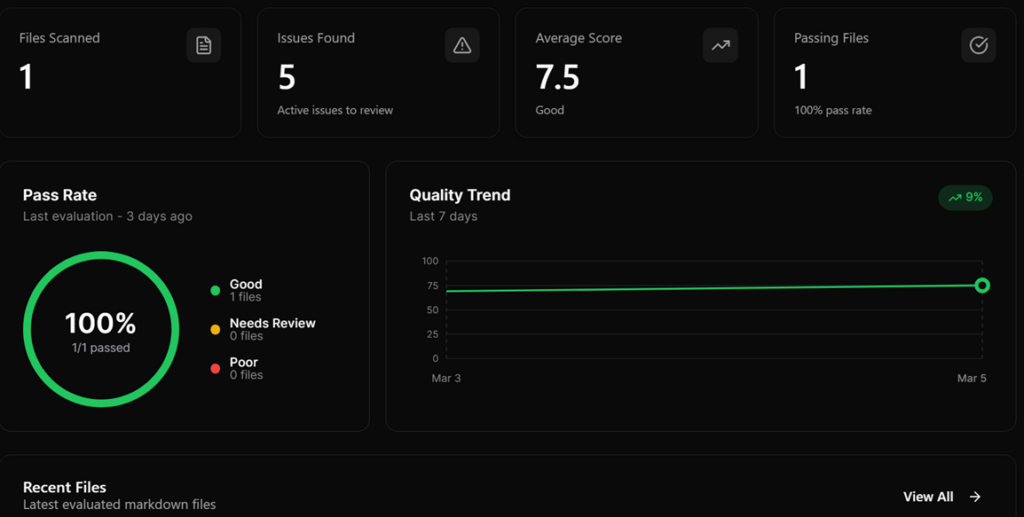Click the right arrow icon beside View All
1024x517 pixels.
975,497
